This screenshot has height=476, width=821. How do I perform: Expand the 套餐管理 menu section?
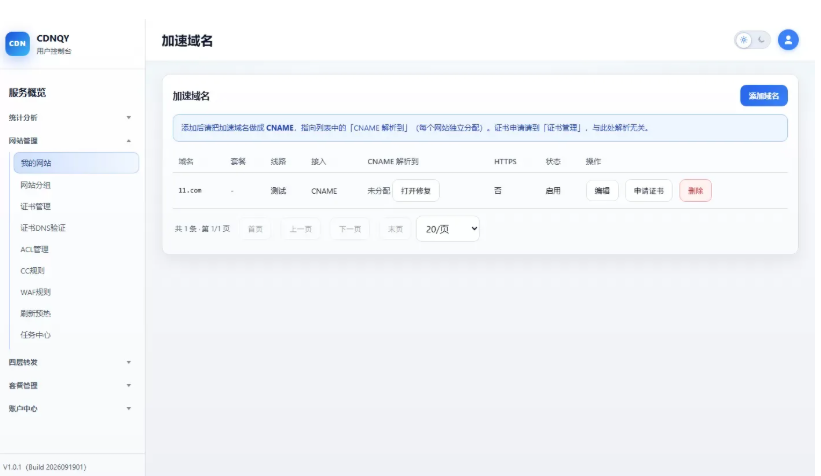click(70, 385)
